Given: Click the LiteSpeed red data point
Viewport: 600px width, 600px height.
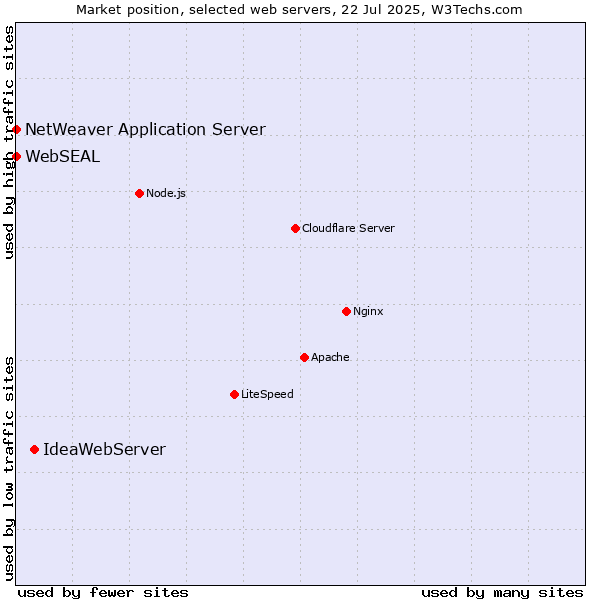Looking at the screenshot, I should (x=235, y=394).
